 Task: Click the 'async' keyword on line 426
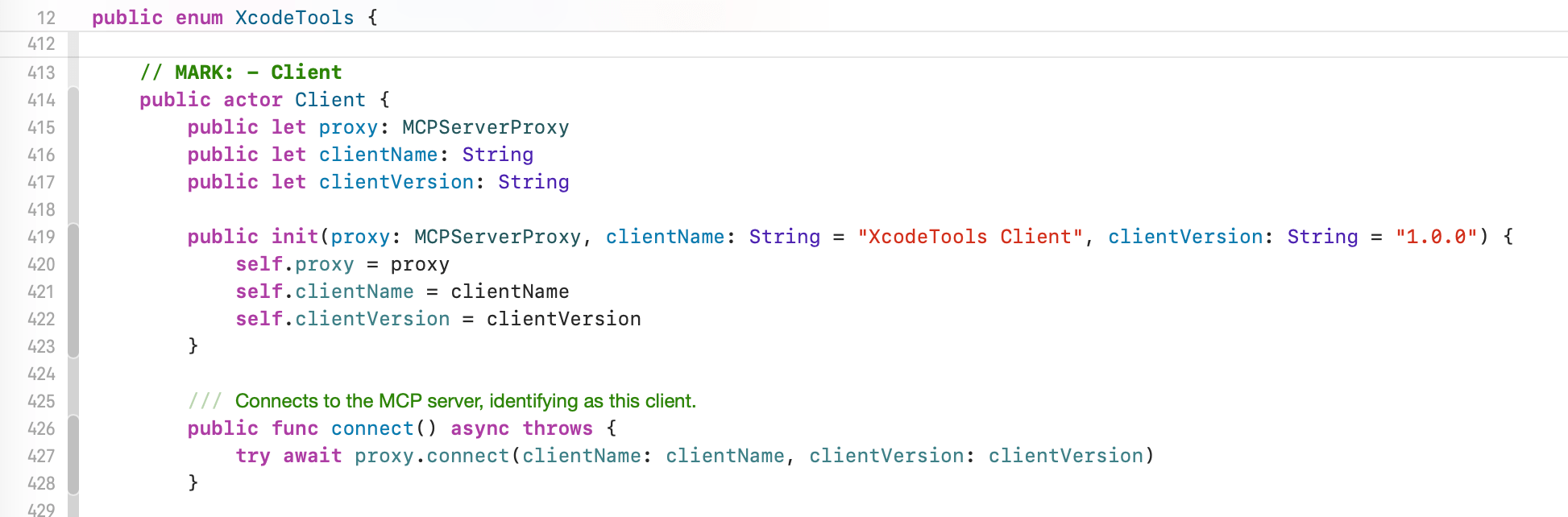(x=480, y=428)
